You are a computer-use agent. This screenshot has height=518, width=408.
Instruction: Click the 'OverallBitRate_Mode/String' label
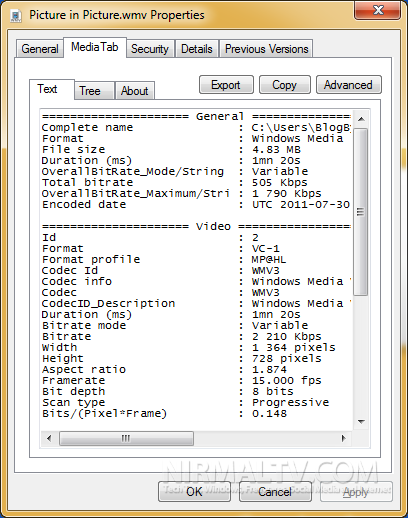(133, 172)
